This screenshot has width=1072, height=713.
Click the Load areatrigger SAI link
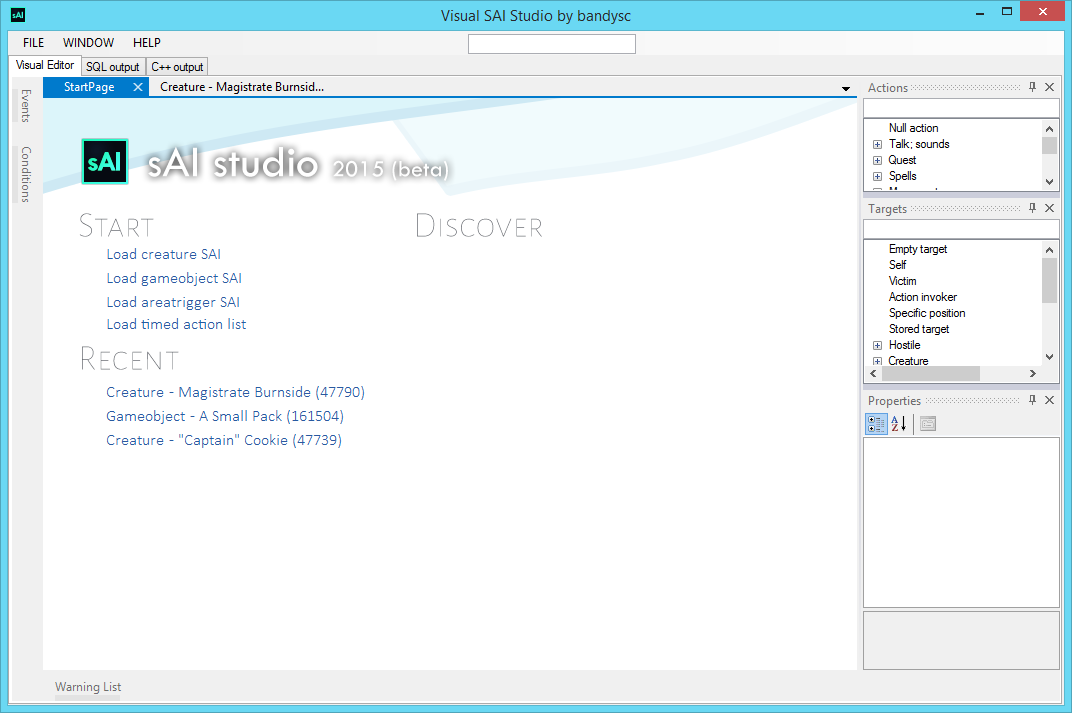tap(173, 302)
